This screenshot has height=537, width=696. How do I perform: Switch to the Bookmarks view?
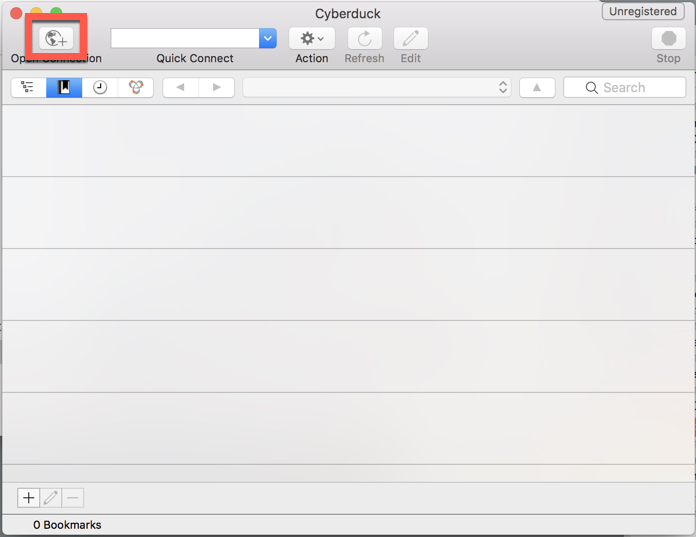64,87
